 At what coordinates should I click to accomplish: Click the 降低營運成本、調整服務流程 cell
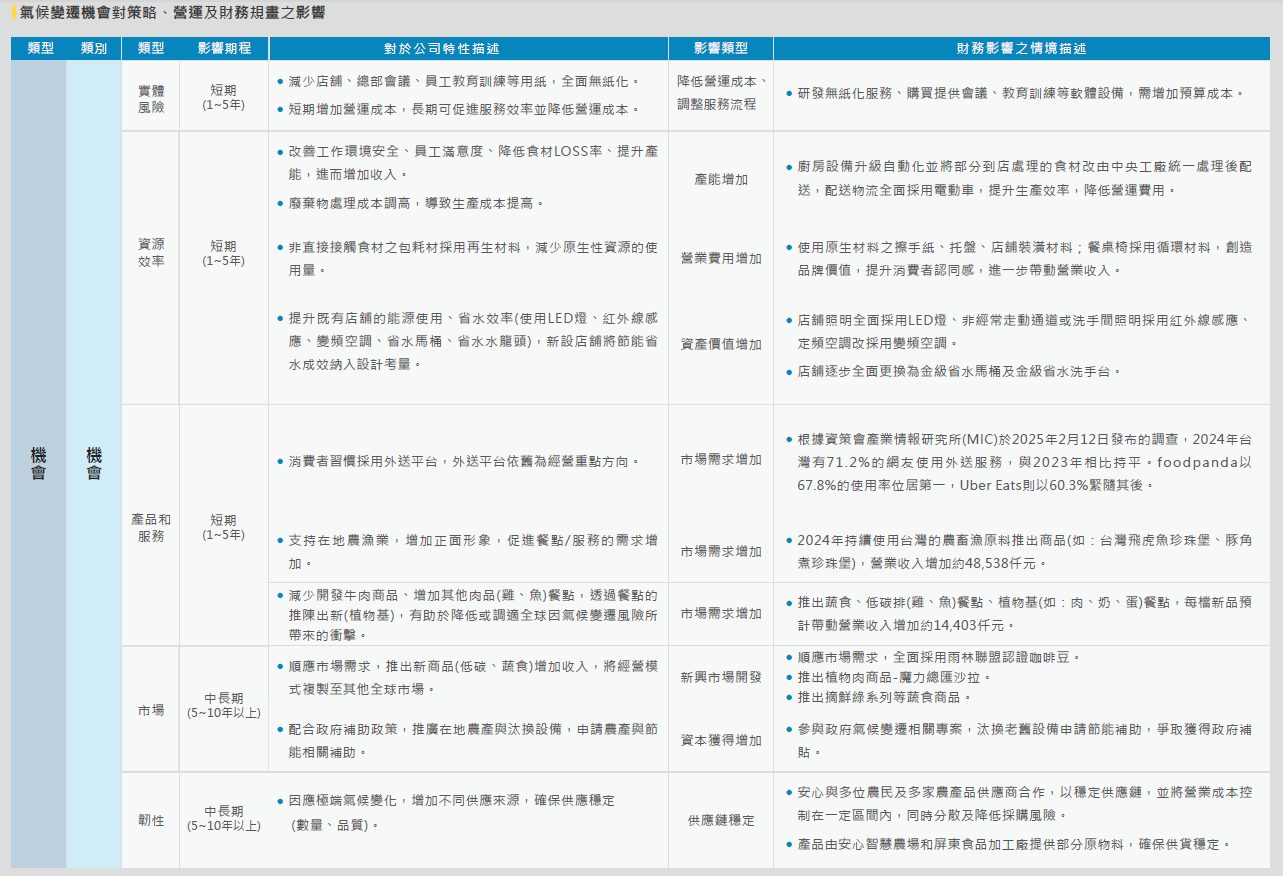point(720,93)
